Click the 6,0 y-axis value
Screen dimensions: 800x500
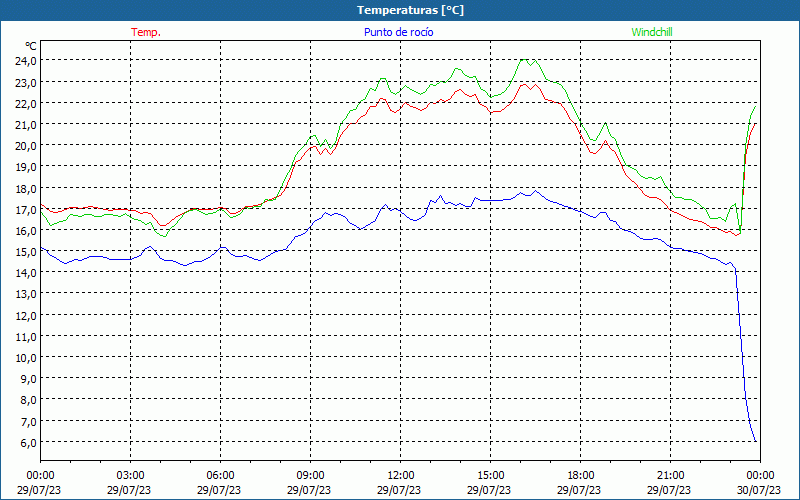point(29,443)
